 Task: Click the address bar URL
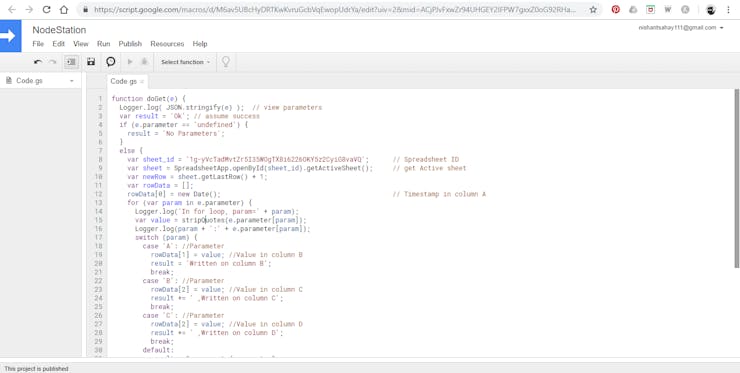click(335, 9)
